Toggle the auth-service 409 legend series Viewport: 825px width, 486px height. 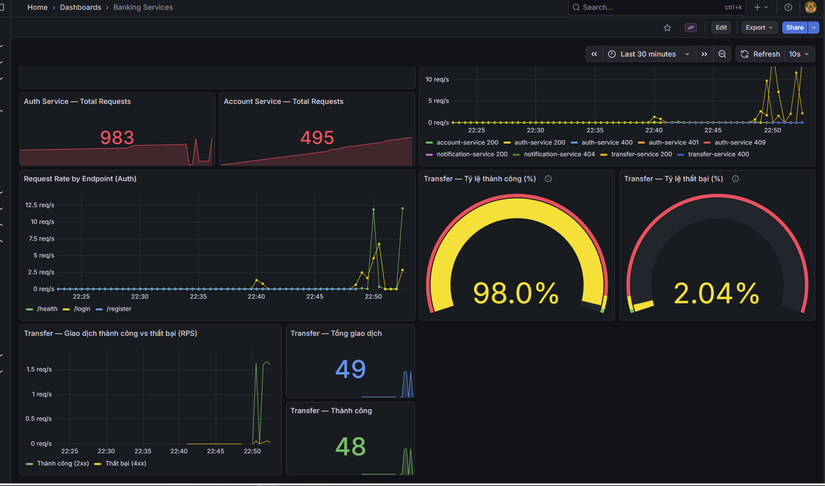pos(735,143)
